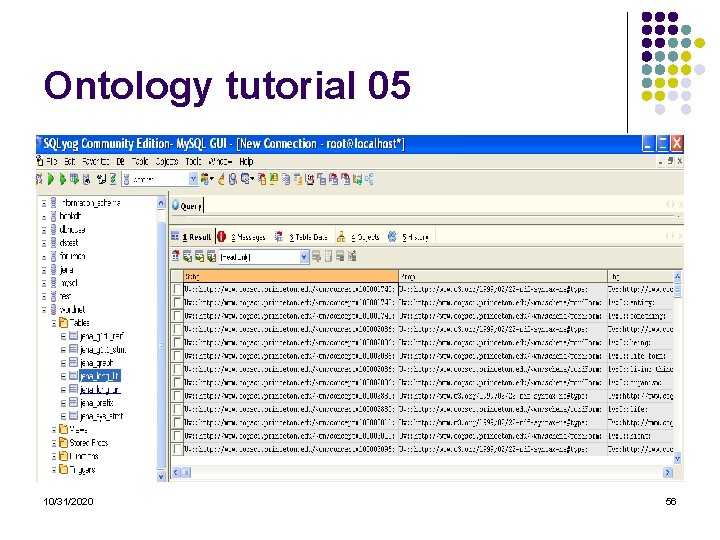720x540 pixels.
Task: Click object browser scroll-up arrow
Action: click(x=161, y=202)
